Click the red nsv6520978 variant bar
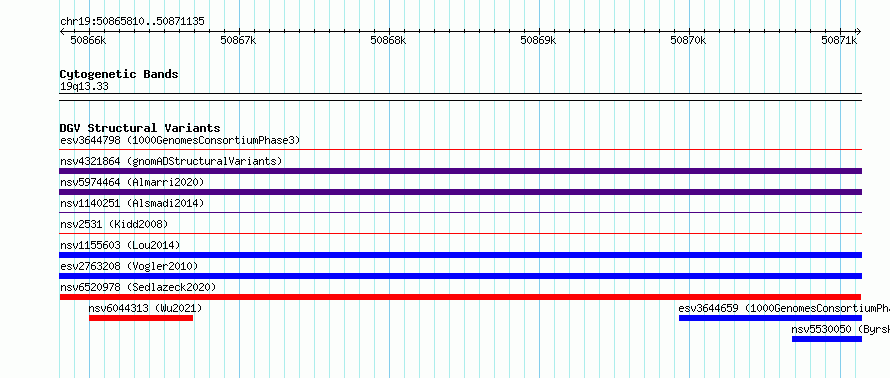This screenshot has height=378, width=890. point(460,297)
